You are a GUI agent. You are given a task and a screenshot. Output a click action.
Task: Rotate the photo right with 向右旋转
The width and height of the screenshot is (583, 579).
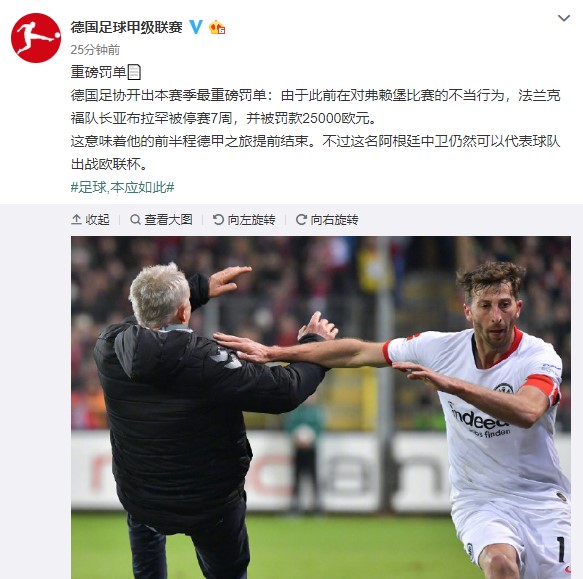point(327,219)
